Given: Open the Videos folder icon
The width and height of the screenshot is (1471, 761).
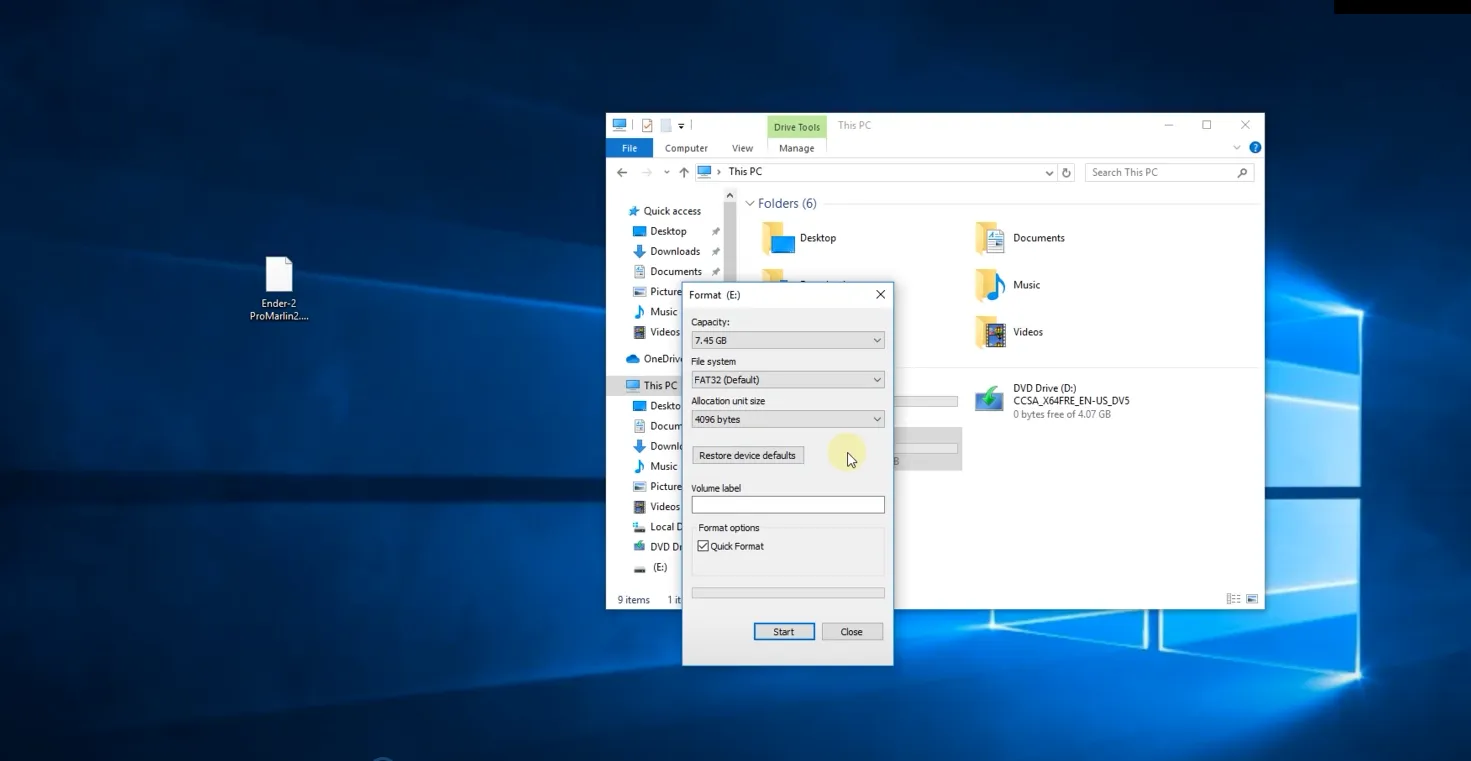Looking at the screenshot, I should tap(990, 332).
